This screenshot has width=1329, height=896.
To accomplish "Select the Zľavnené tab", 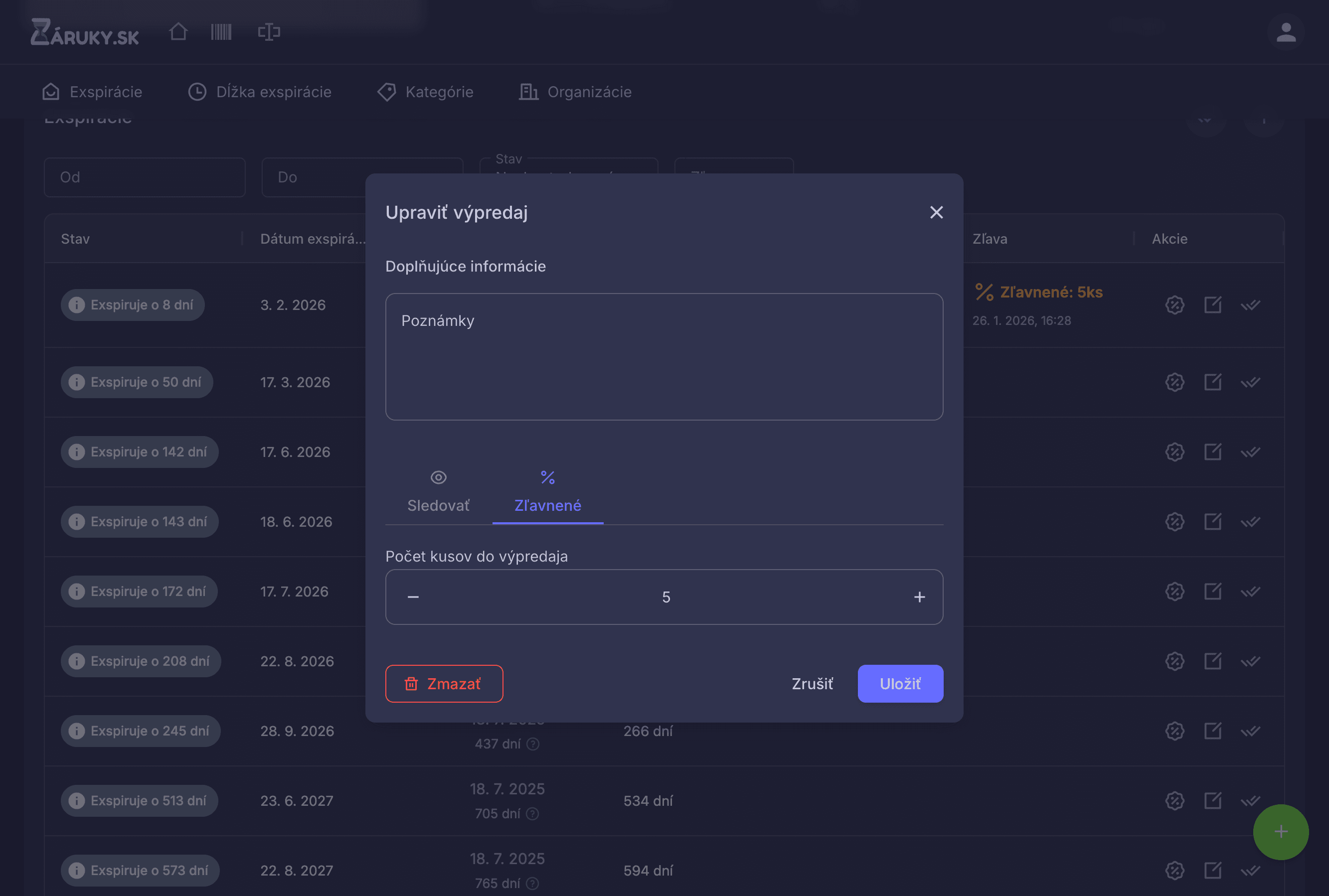I will pyautogui.click(x=548, y=491).
